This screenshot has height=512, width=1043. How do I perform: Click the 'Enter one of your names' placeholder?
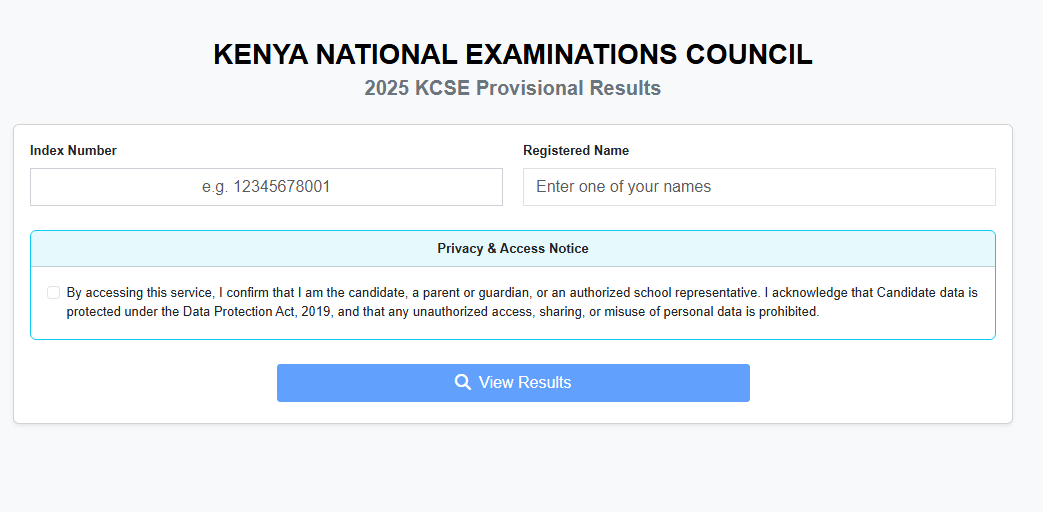[x=623, y=187]
